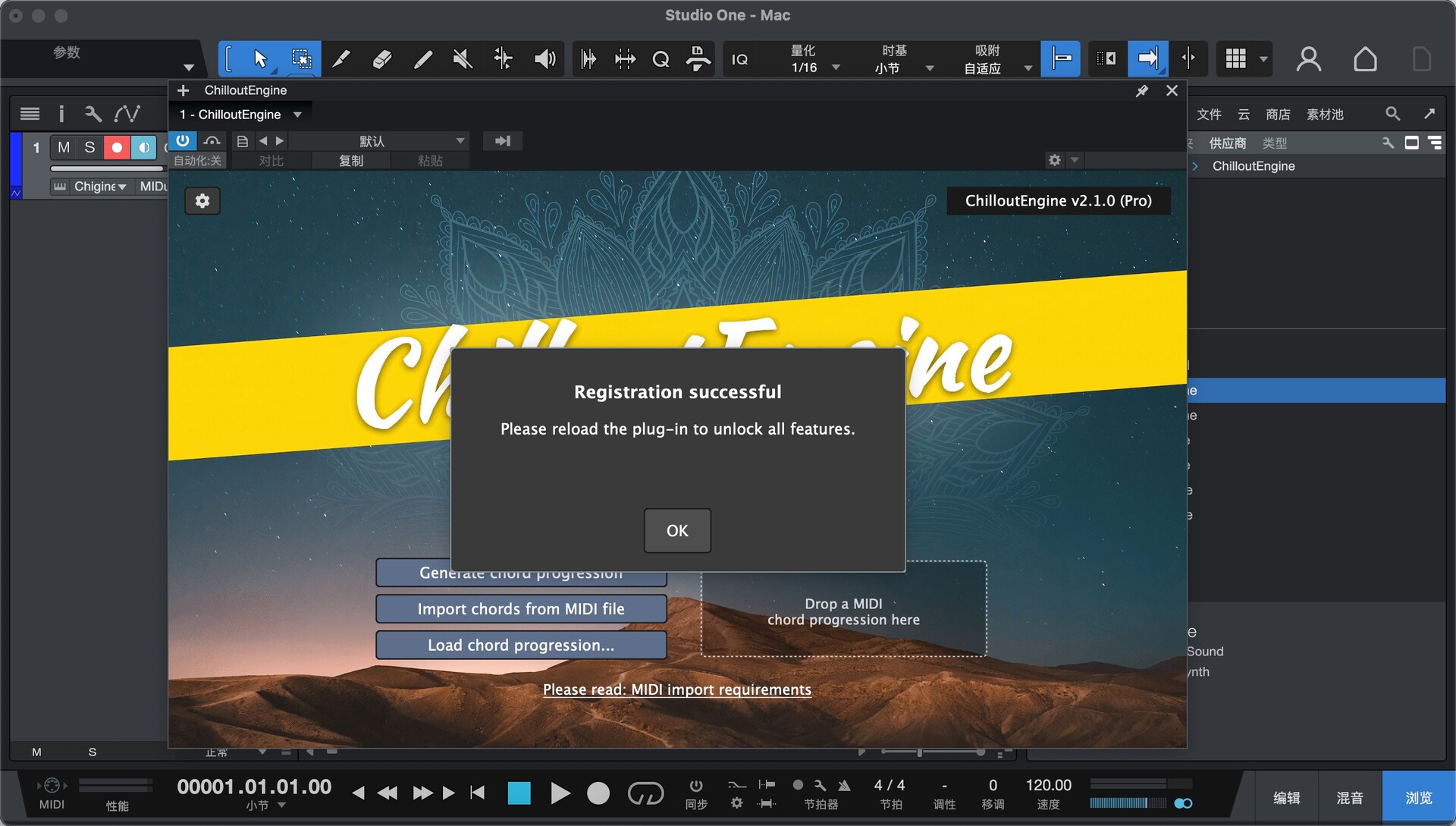The width and height of the screenshot is (1456, 826).
Task: Toggle monitor on track 1
Action: coord(143,147)
